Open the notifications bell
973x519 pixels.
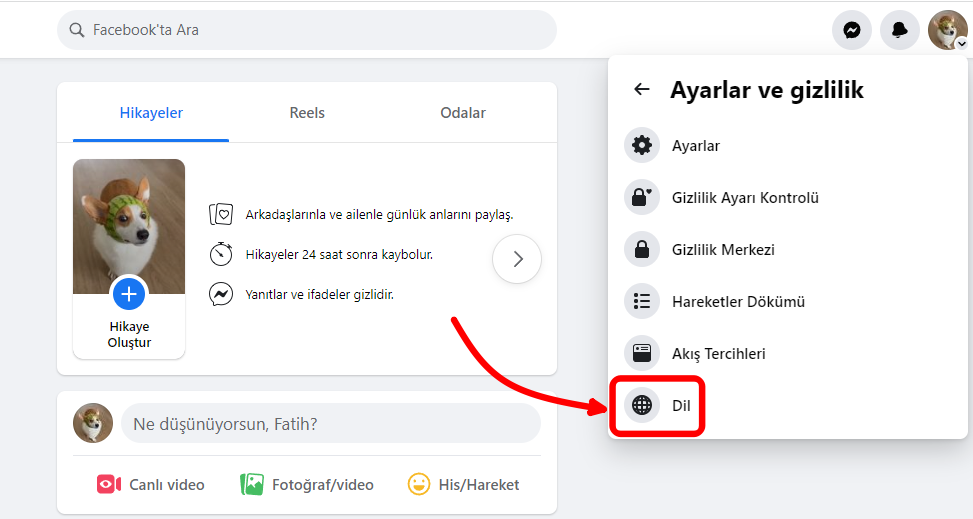tap(899, 31)
